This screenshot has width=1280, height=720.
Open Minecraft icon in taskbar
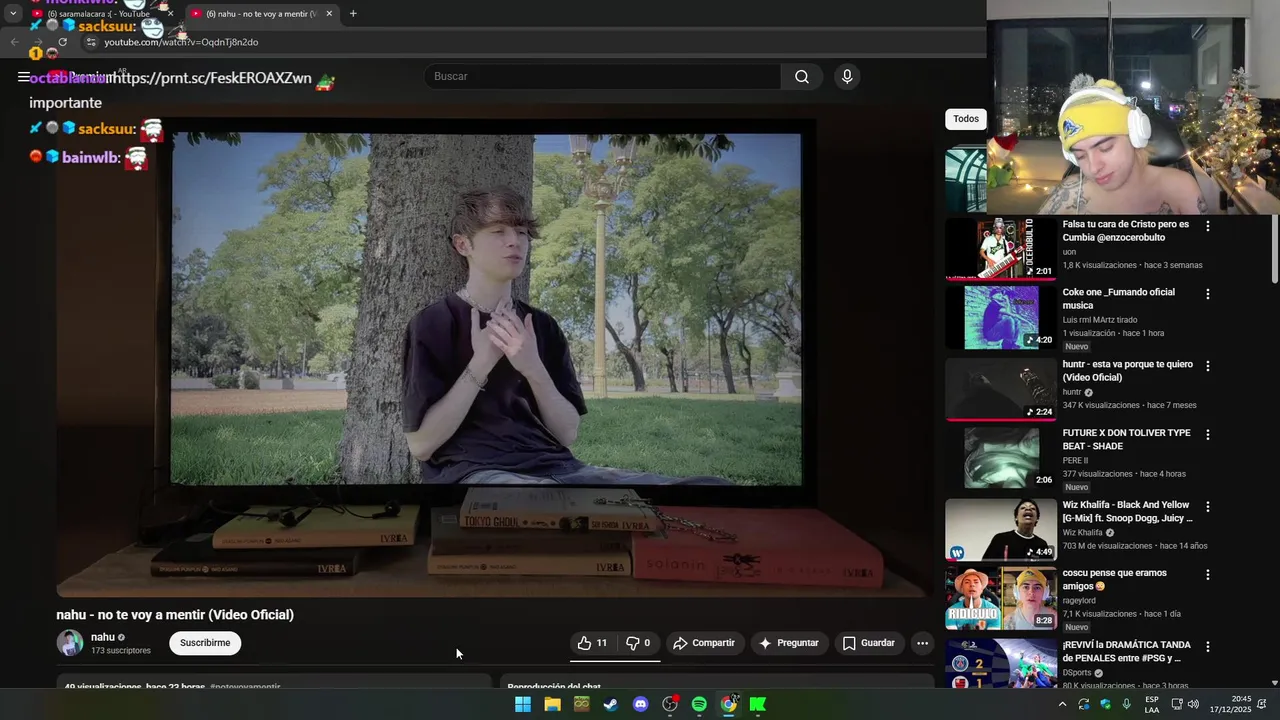point(581,704)
